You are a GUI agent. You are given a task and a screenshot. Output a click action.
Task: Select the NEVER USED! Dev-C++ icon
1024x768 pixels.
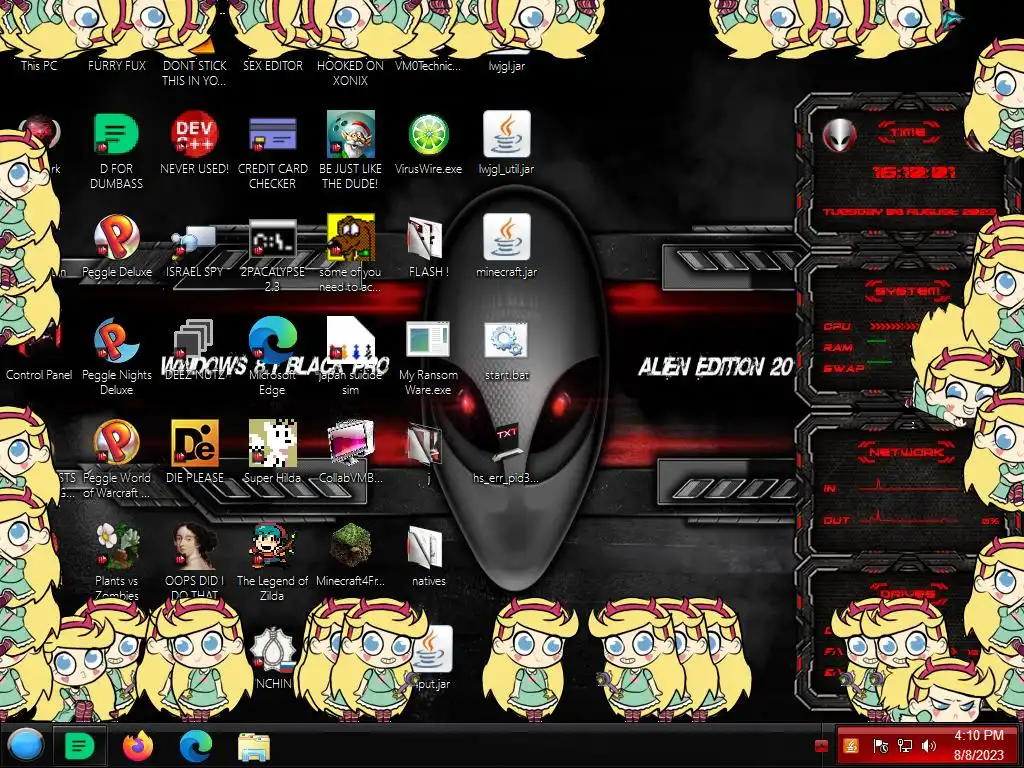point(194,134)
